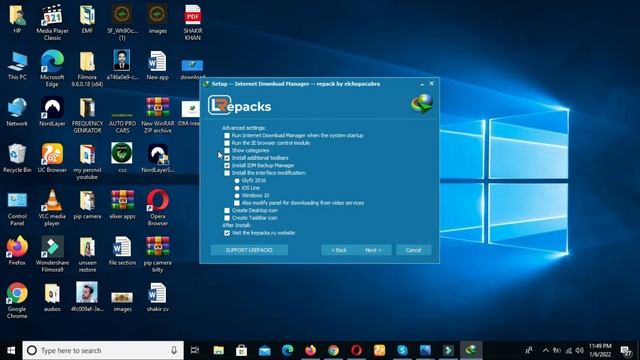
Task: Select UC Browser desktop shortcut
Action: pos(52,158)
